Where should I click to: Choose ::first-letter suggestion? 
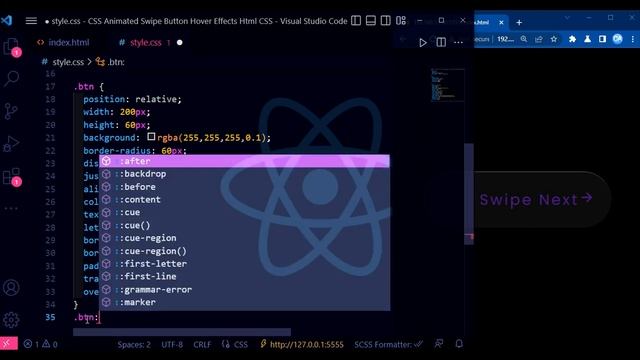click(x=244, y=264)
